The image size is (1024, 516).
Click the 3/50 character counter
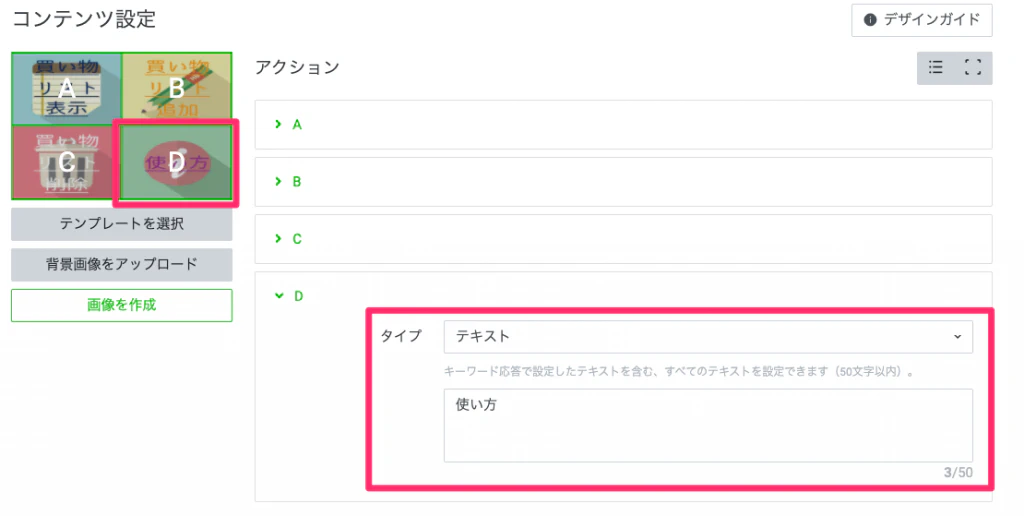[x=957, y=472]
